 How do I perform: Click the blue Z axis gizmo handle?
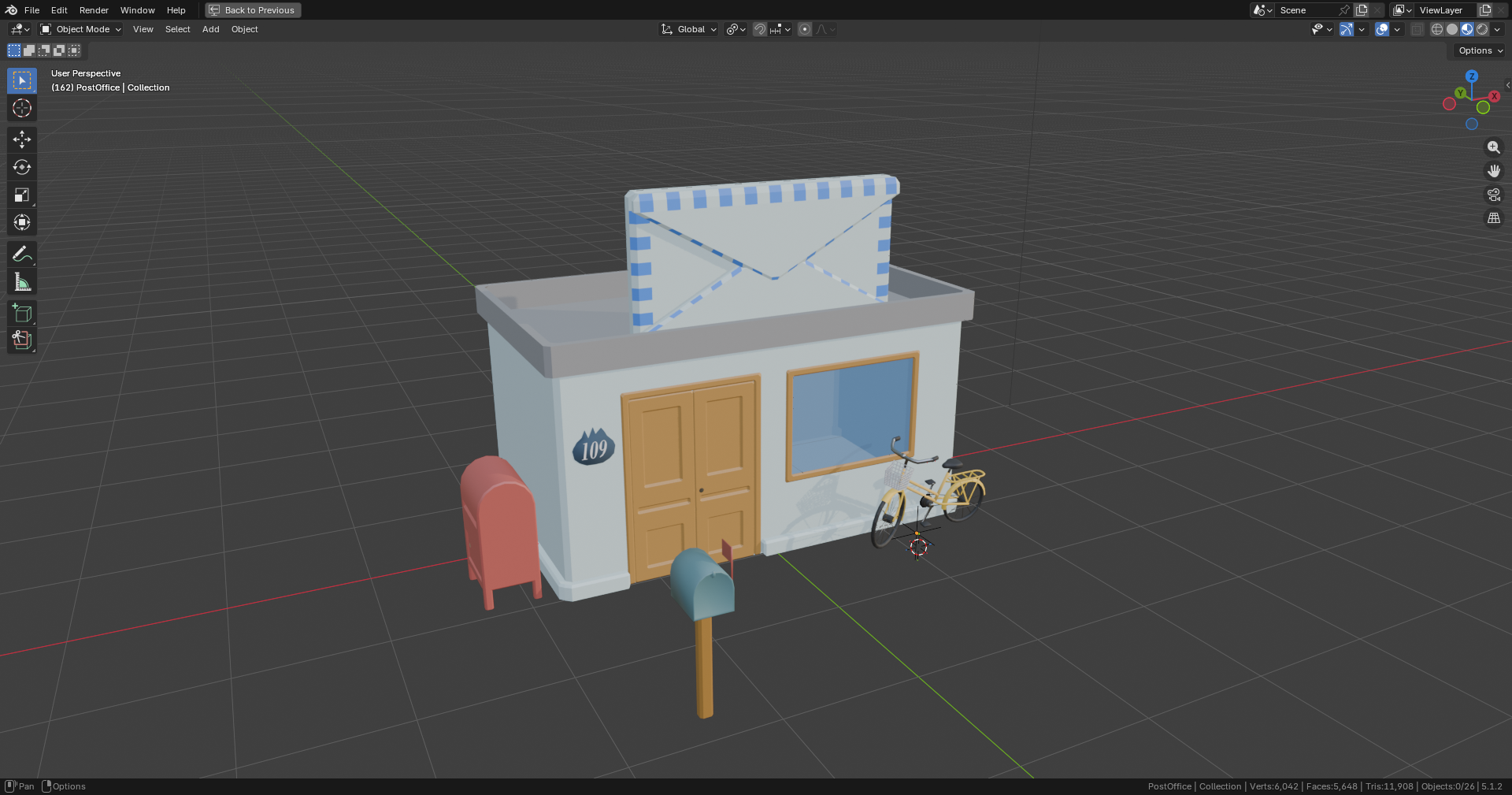(1472, 76)
